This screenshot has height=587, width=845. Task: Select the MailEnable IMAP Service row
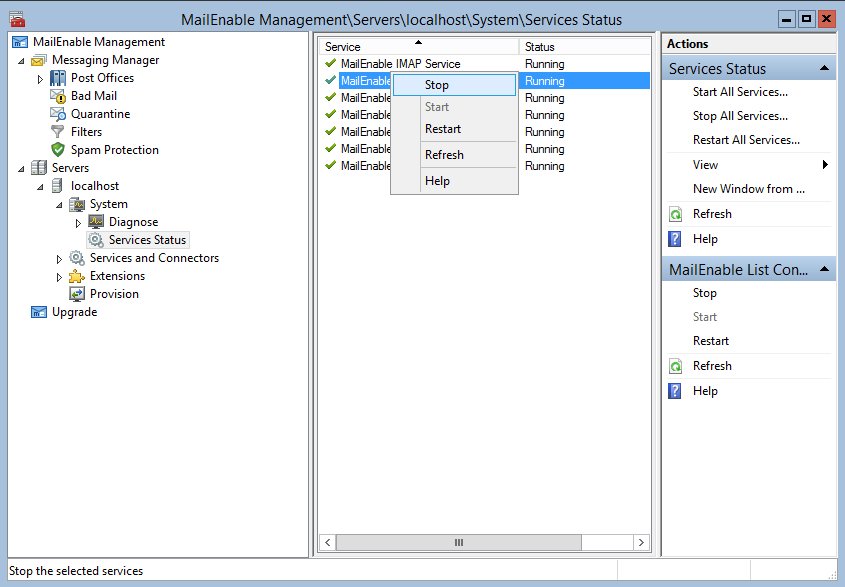click(485, 64)
